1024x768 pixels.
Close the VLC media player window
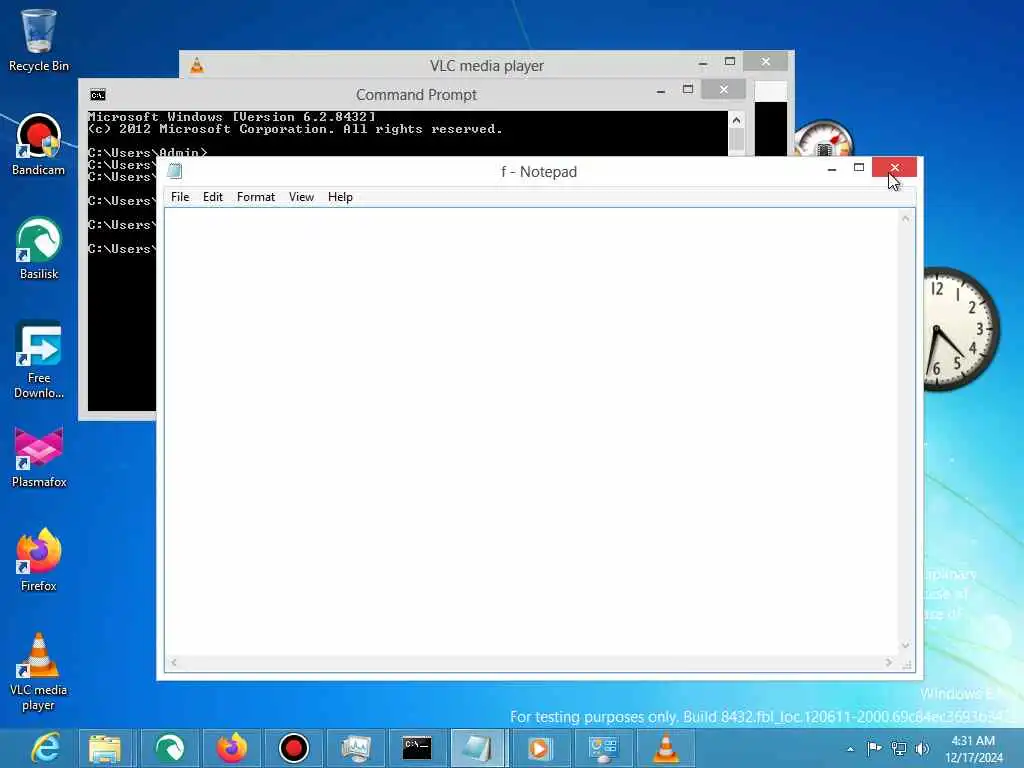tap(765, 61)
